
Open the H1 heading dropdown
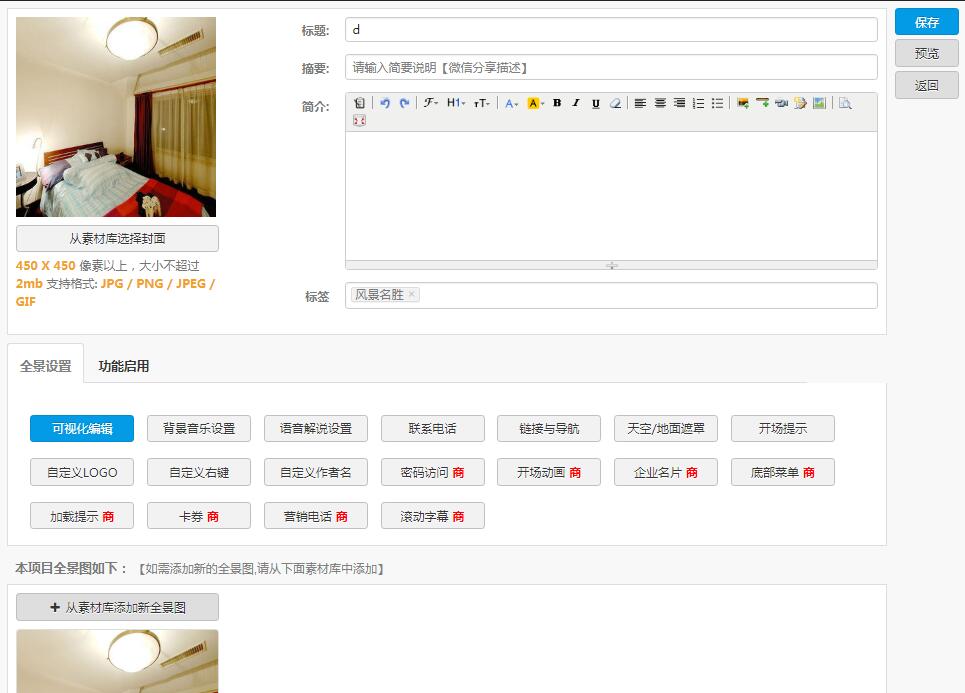click(x=456, y=103)
